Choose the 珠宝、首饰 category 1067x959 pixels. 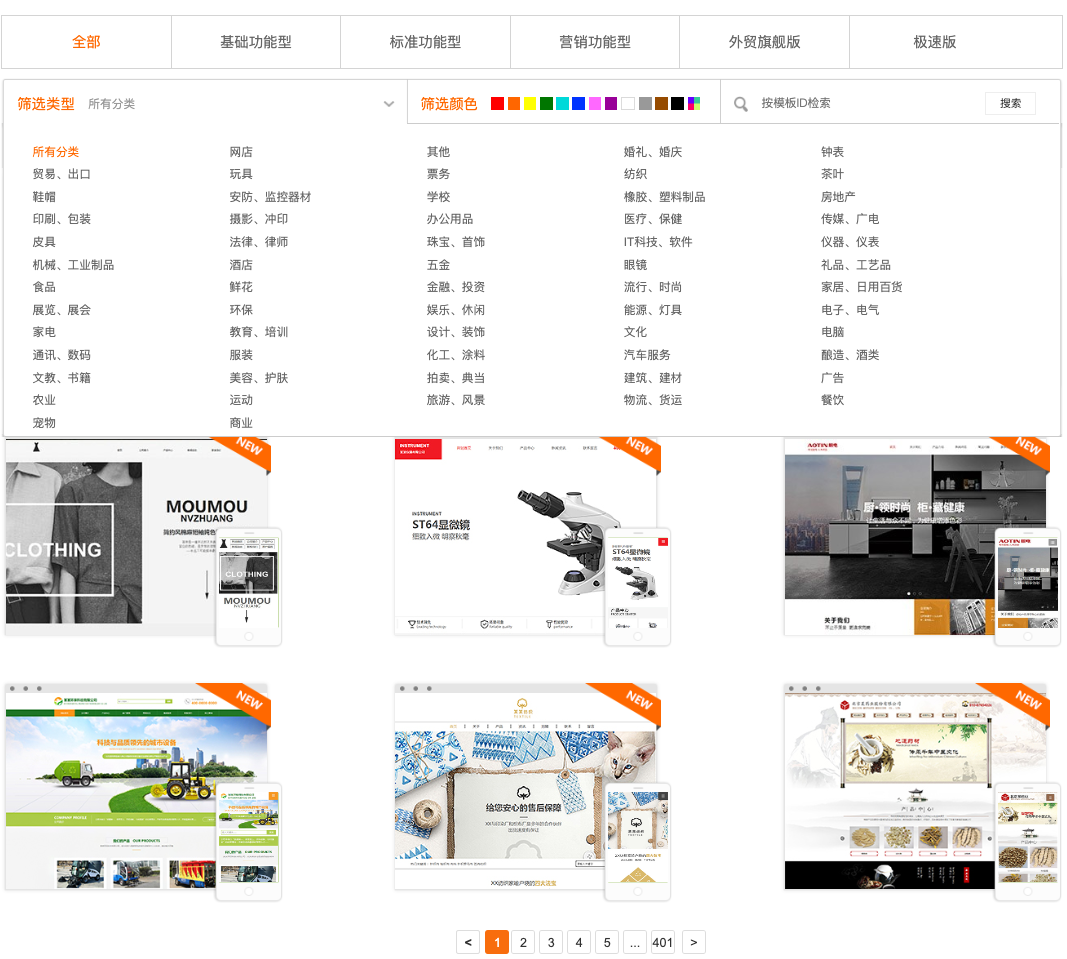pyautogui.click(x=456, y=242)
